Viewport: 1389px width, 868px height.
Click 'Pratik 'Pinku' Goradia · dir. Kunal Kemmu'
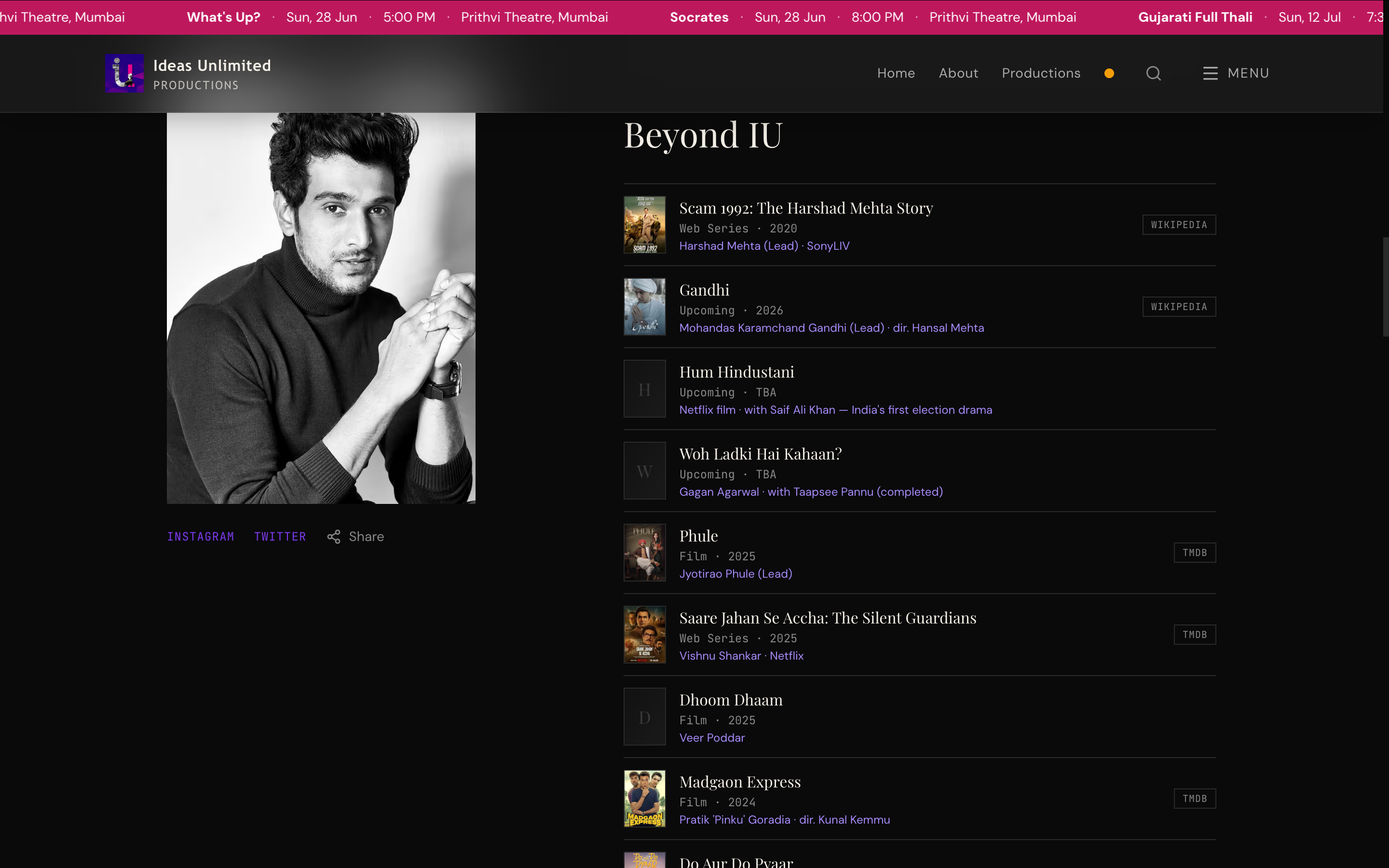(x=785, y=820)
